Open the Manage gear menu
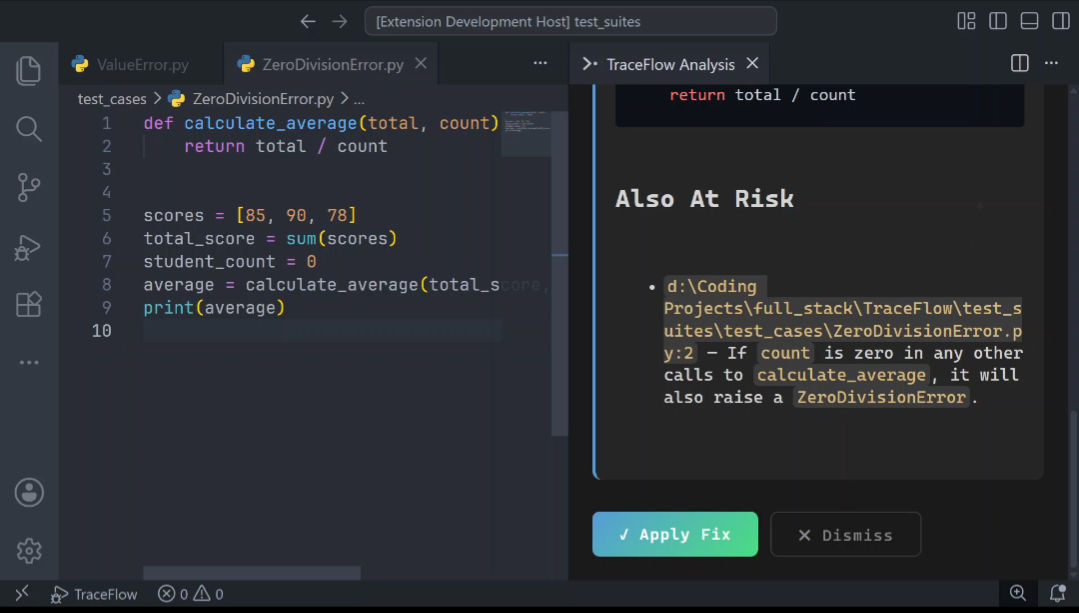Screen dimensions: 1079x613 tap(29, 550)
